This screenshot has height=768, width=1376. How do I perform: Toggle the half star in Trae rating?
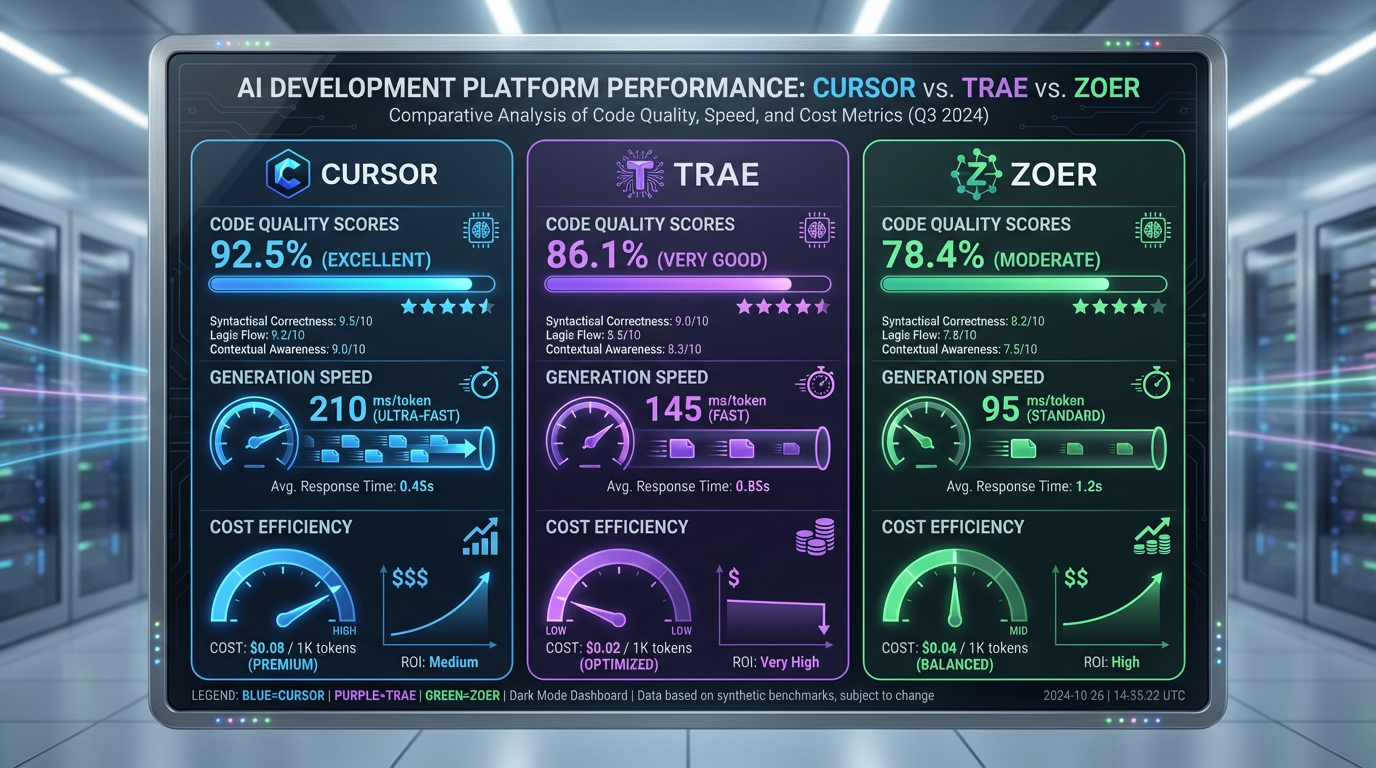(x=822, y=307)
